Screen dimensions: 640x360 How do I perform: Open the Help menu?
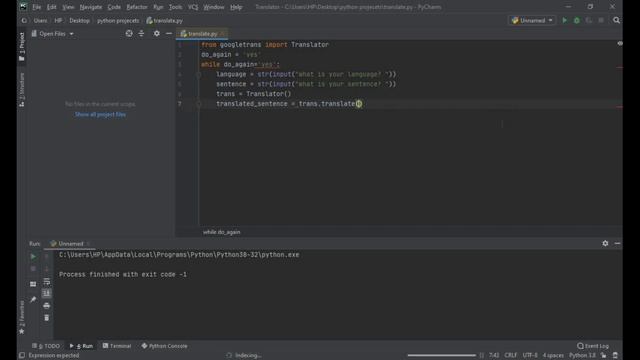[236, 7]
